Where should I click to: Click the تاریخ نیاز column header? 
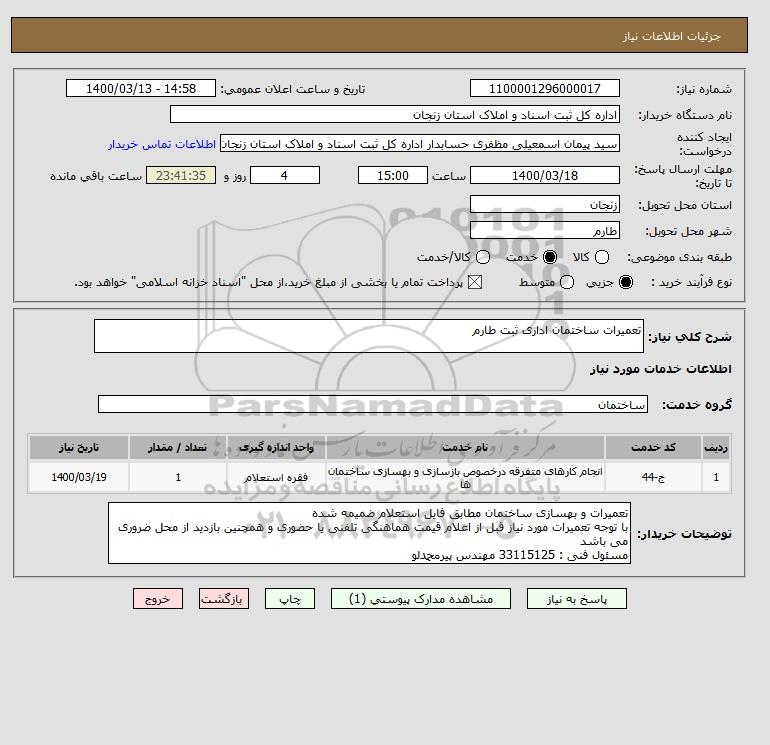pos(79,447)
